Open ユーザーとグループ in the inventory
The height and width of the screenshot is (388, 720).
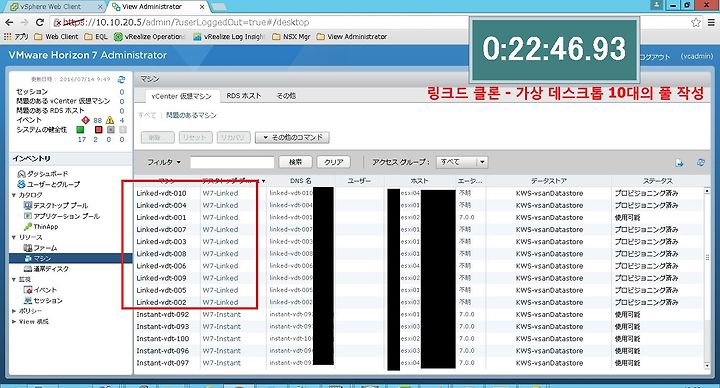click(49, 184)
